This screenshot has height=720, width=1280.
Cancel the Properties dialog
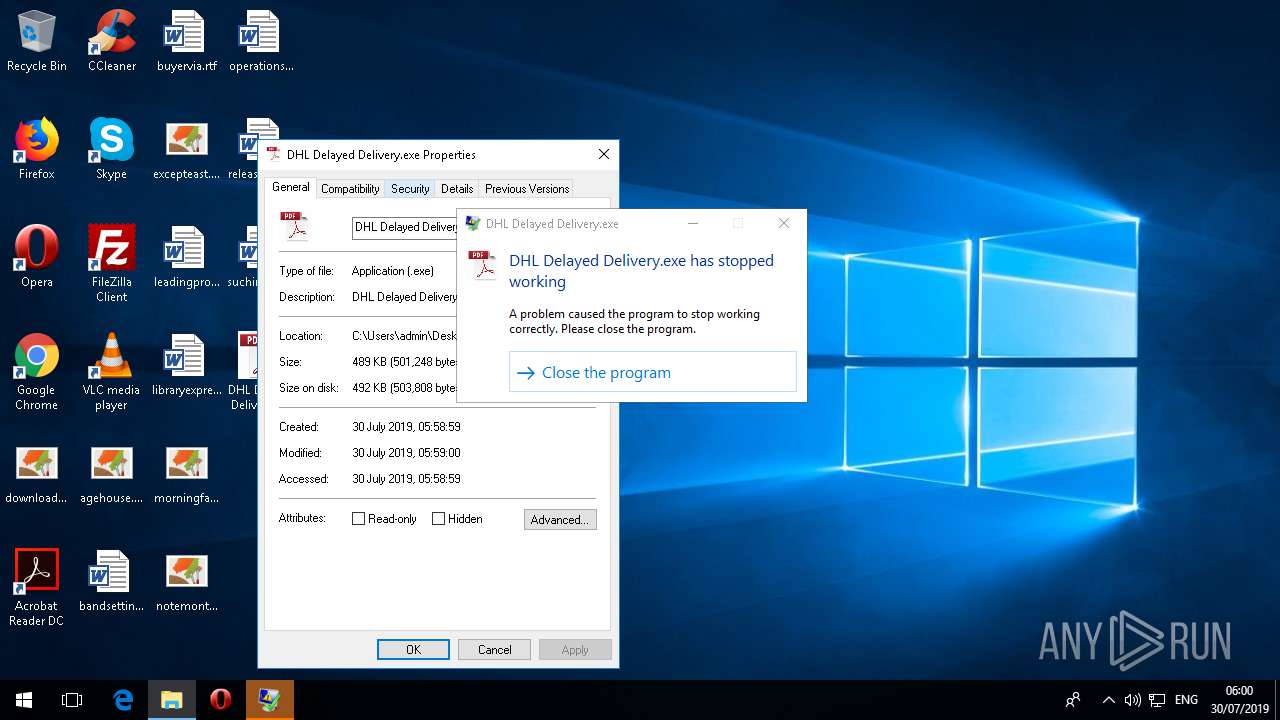pyautogui.click(x=494, y=649)
